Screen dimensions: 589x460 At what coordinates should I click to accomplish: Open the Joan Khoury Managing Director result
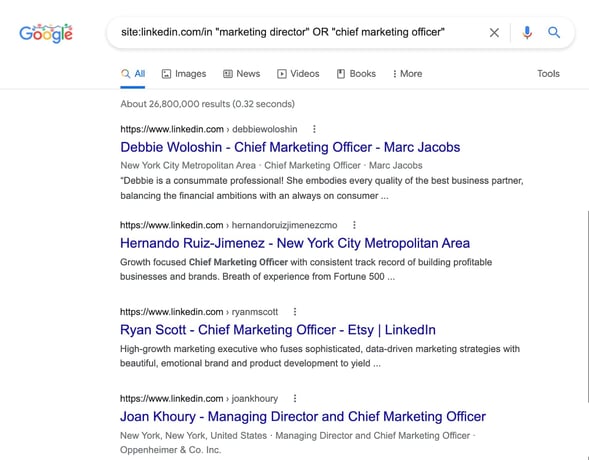click(x=303, y=416)
